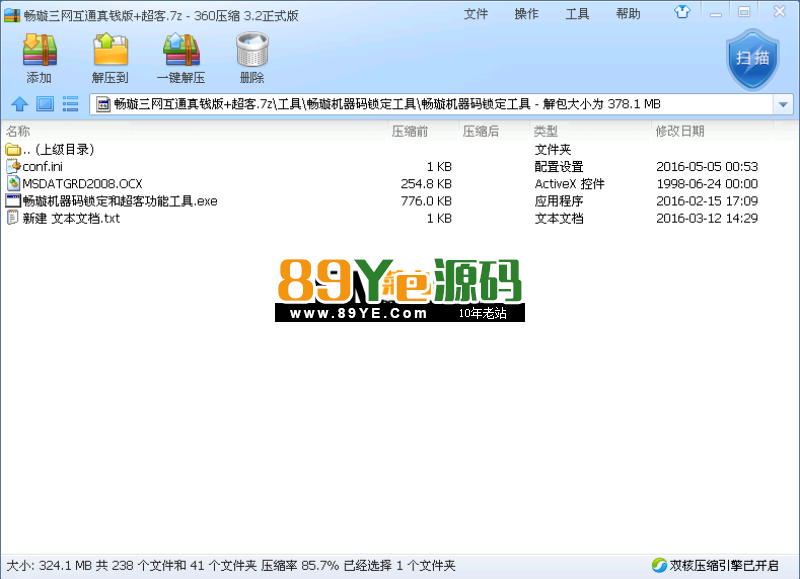The width and height of the screenshot is (800, 579).
Task: Click the 删除 (Delete) trash icon
Action: pyautogui.click(x=252, y=50)
